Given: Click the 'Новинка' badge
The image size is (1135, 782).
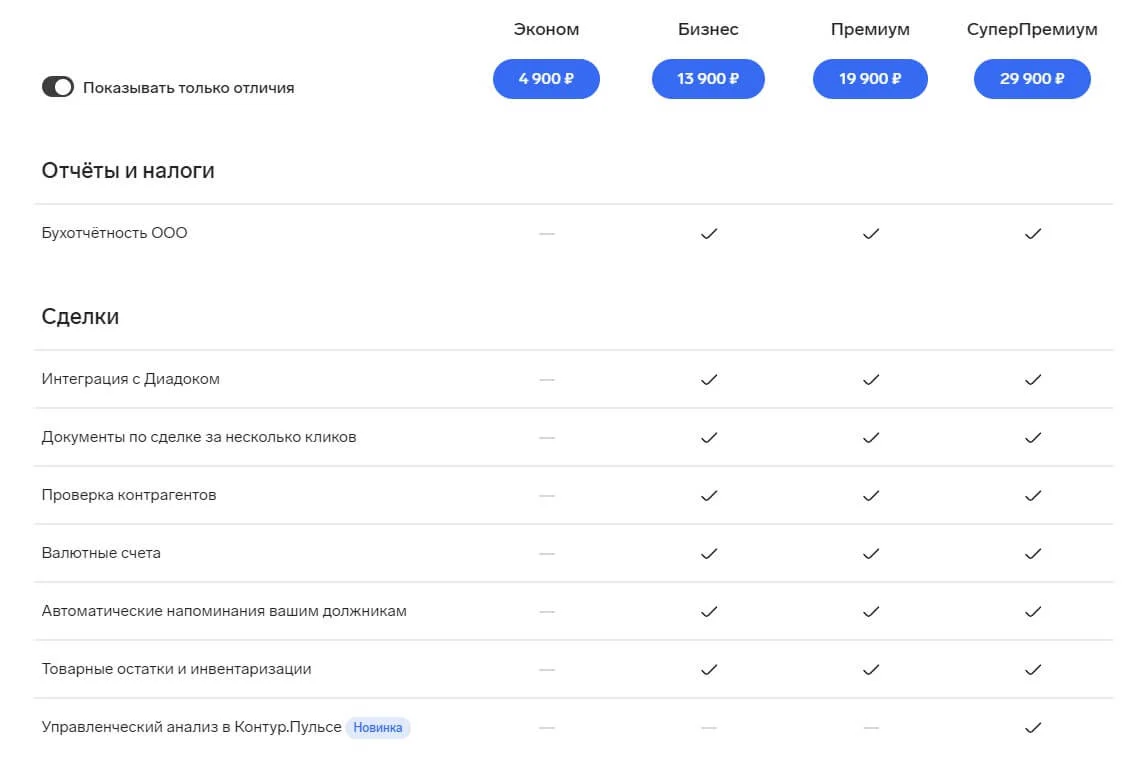Looking at the screenshot, I should click(378, 728).
